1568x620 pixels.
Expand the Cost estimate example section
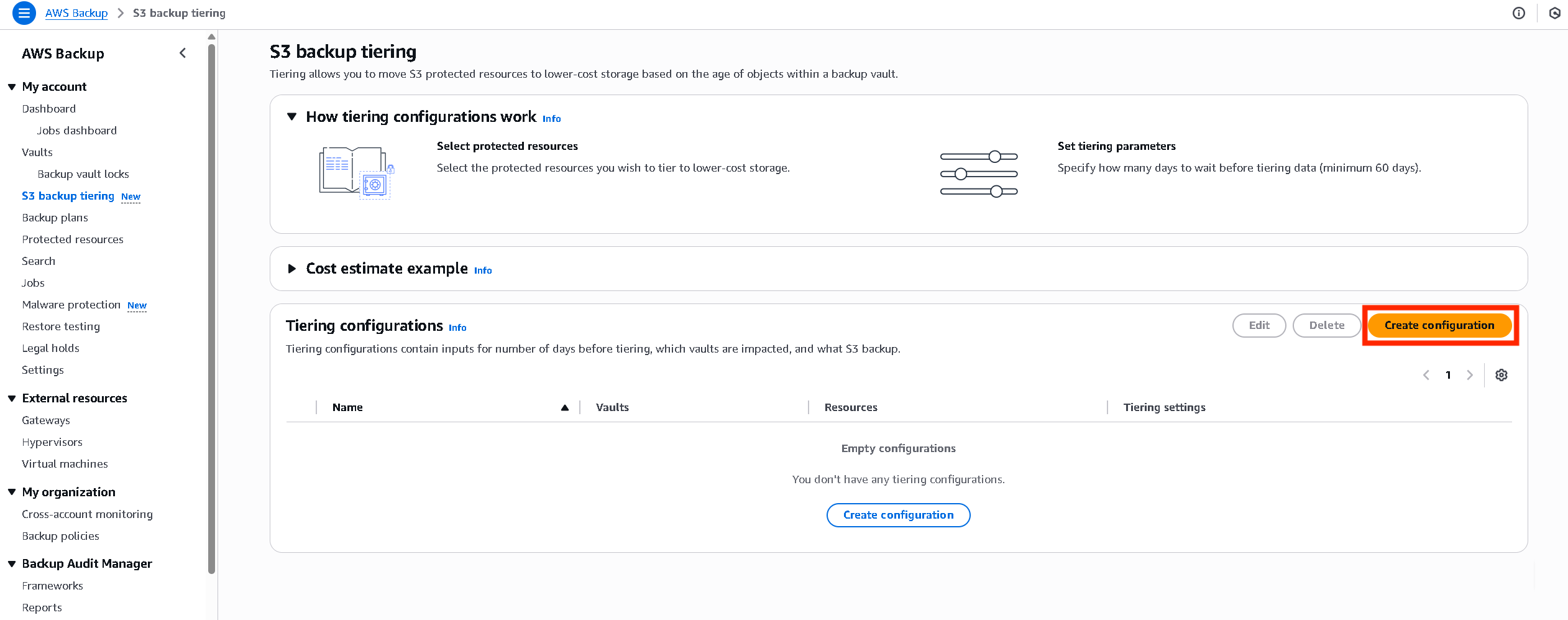291,269
